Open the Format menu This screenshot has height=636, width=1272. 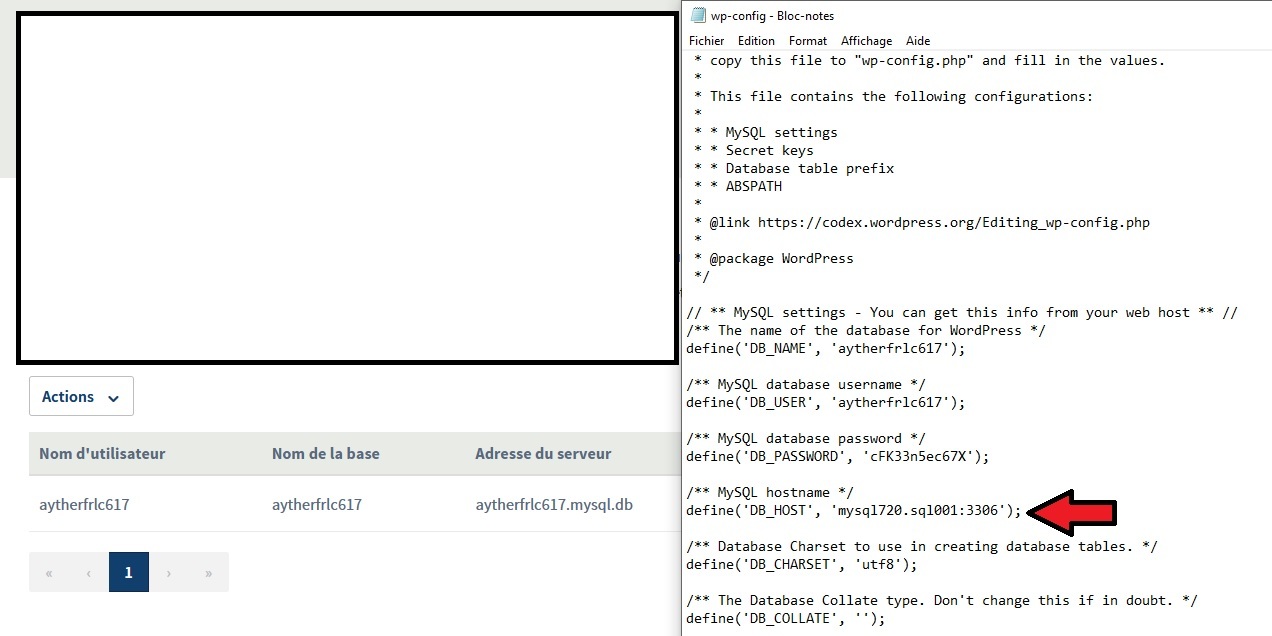[807, 41]
